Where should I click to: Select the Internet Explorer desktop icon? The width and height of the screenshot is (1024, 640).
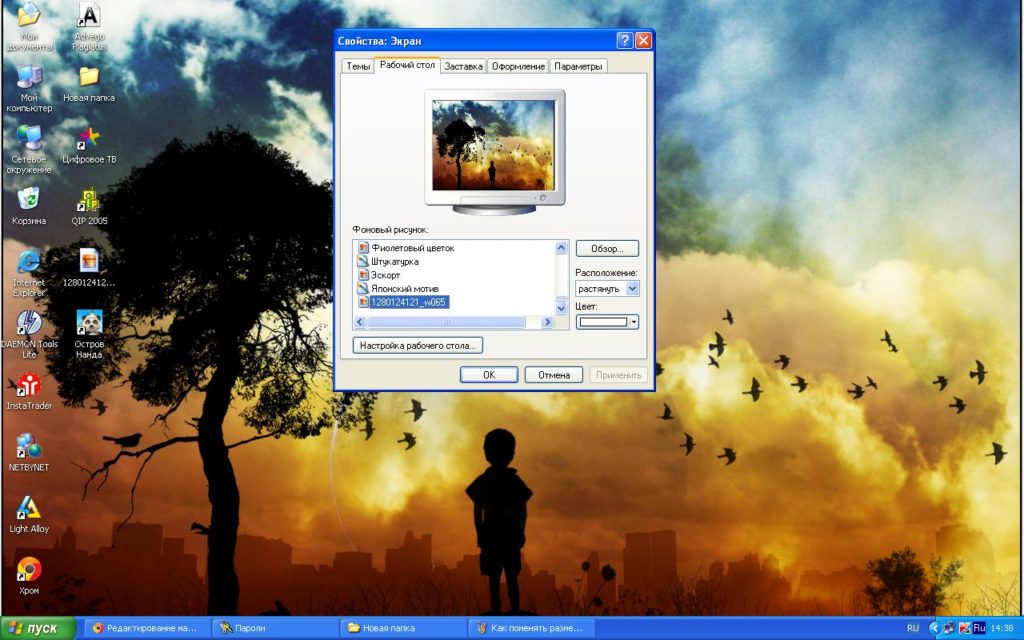pyautogui.click(x=29, y=274)
